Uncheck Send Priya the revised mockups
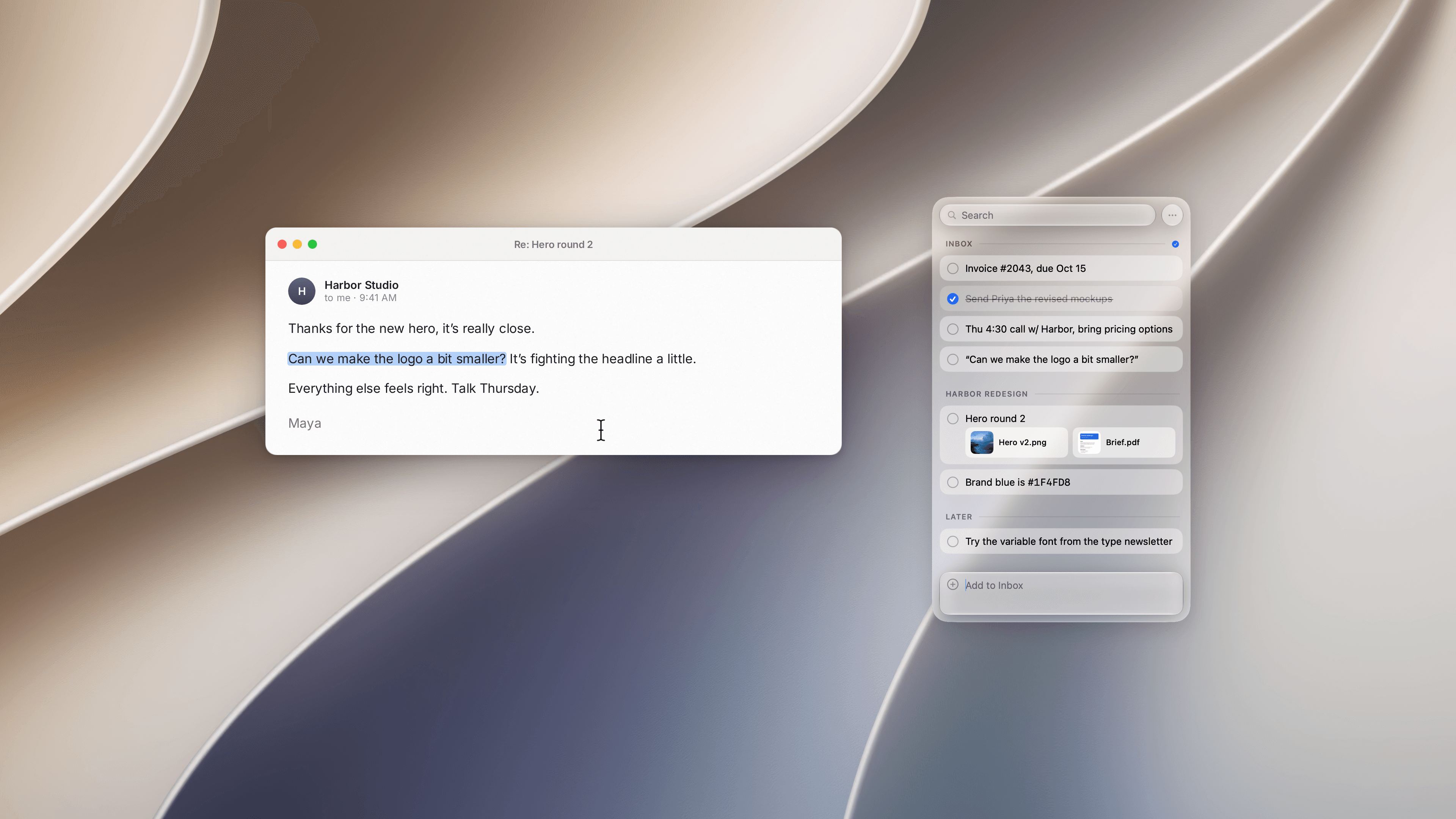The height and width of the screenshot is (819, 1456). 953,299
